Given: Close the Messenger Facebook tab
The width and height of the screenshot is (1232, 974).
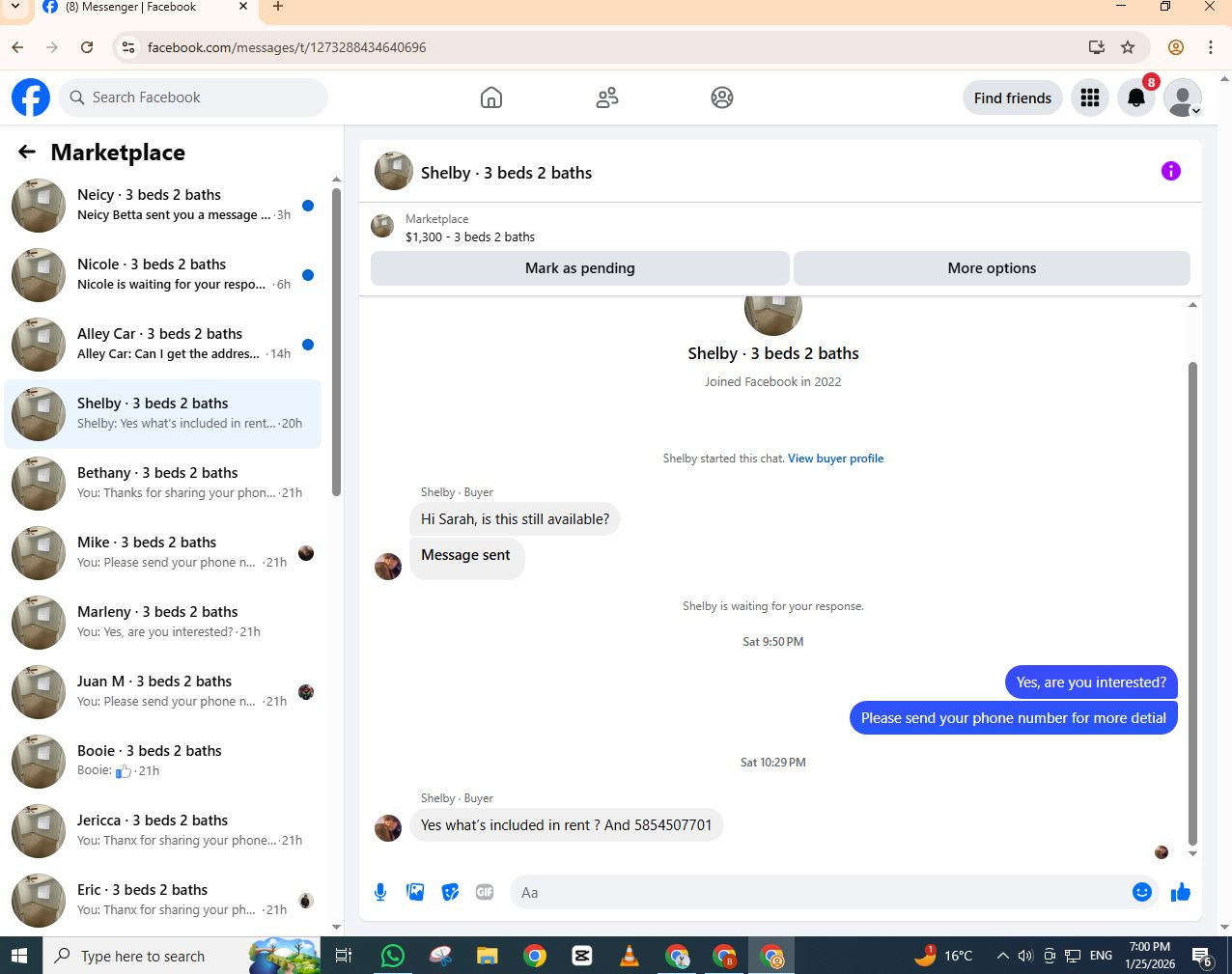Looking at the screenshot, I should pyautogui.click(x=243, y=7).
